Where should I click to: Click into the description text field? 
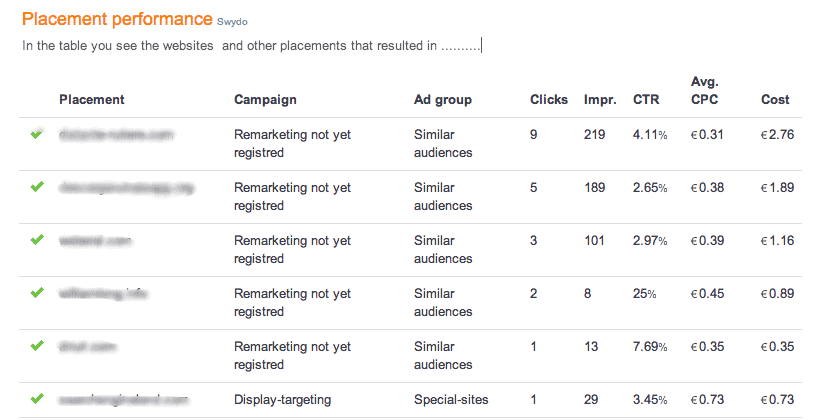click(x=252, y=46)
